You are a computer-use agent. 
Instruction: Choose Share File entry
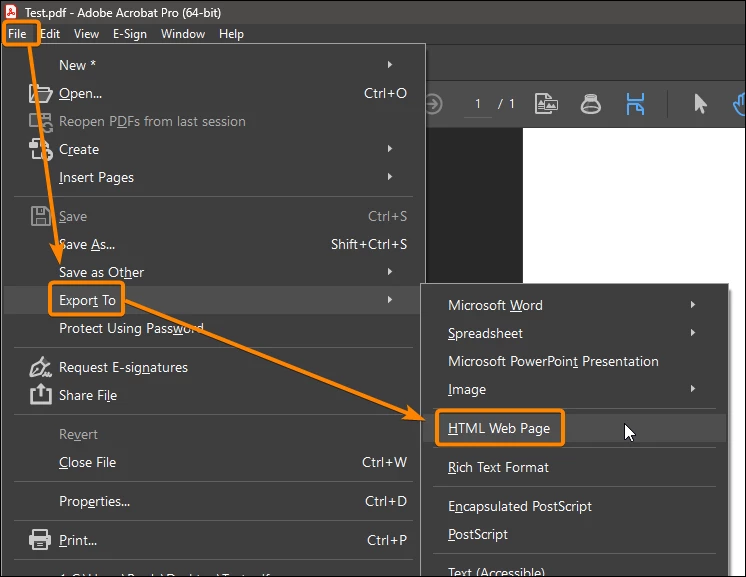click(x=214, y=395)
